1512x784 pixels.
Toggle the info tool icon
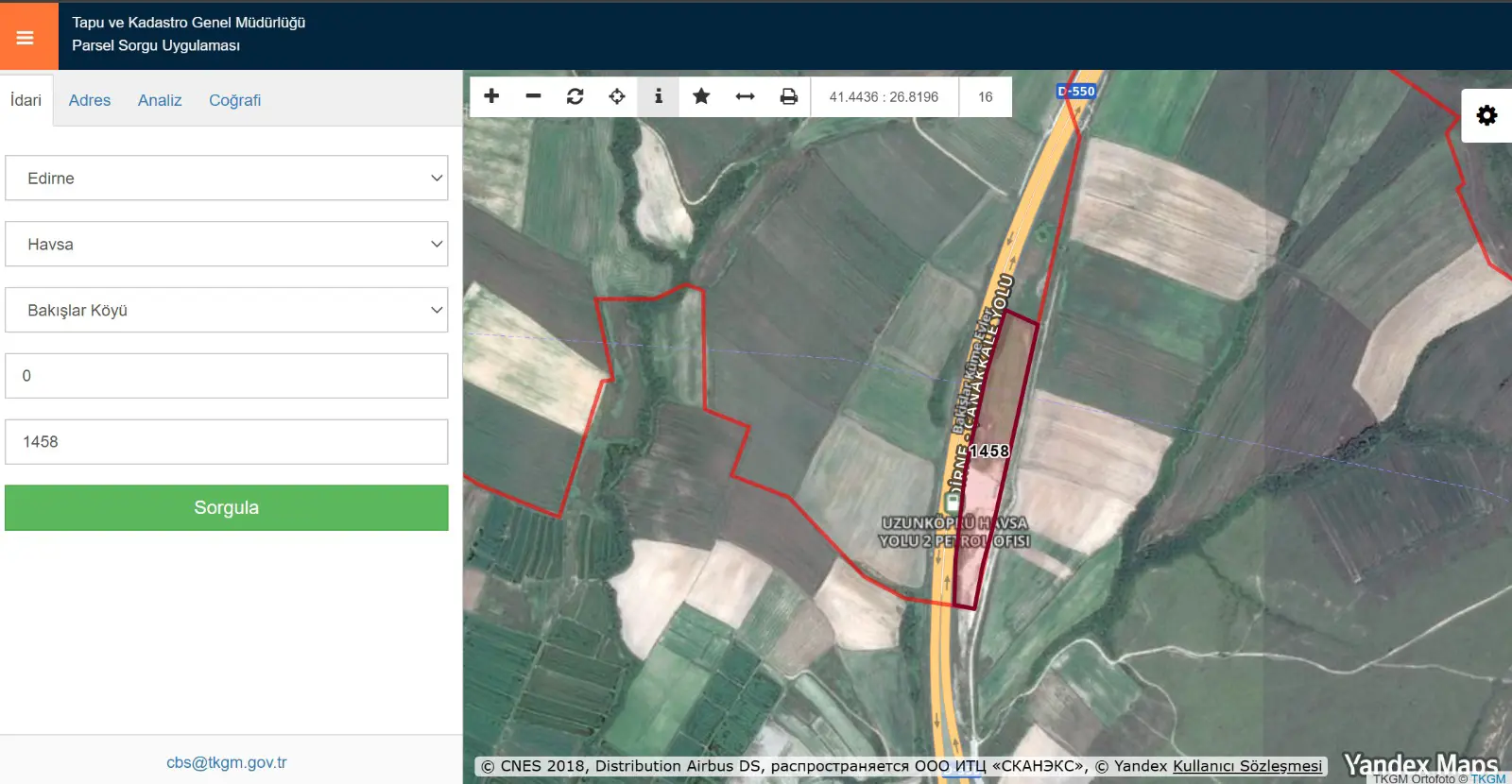pyautogui.click(x=659, y=96)
